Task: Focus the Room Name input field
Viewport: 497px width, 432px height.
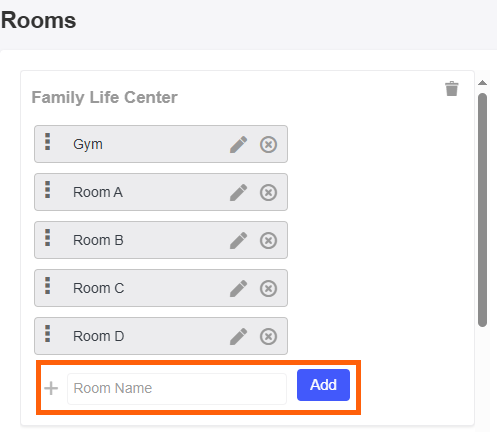Action: 177,389
